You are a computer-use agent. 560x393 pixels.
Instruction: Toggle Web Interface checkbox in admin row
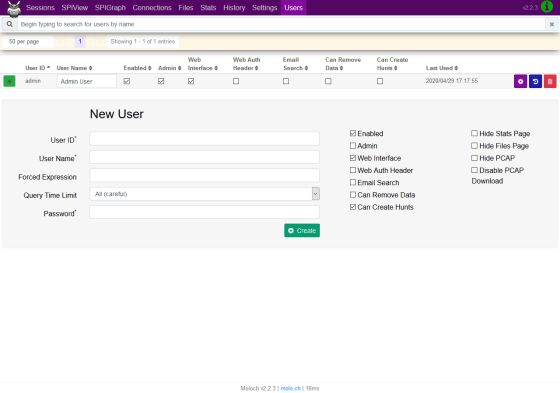click(191, 81)
